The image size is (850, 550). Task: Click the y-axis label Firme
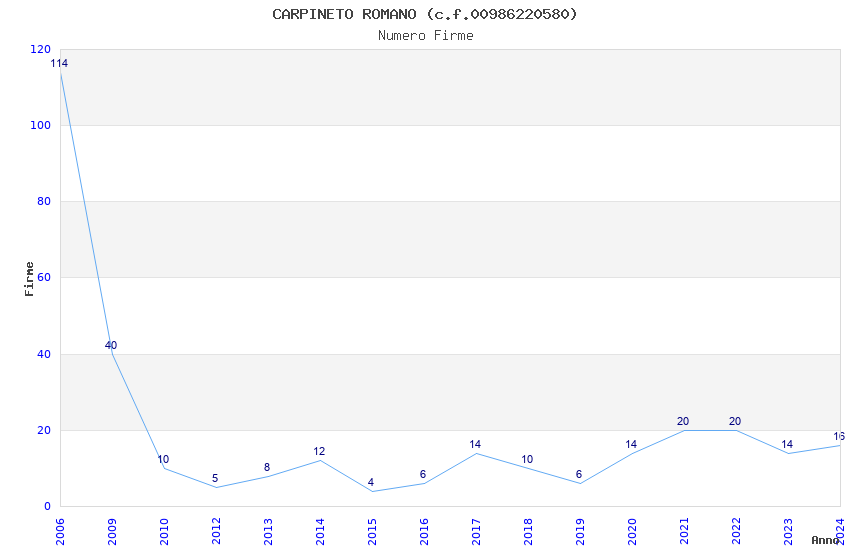(29, 279)
